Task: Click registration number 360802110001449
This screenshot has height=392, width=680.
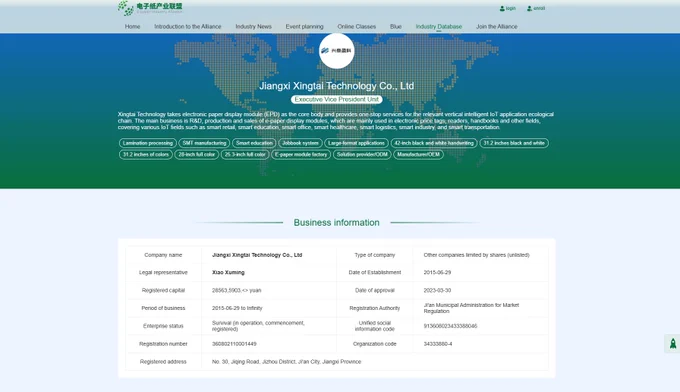Action: [234, 344]
